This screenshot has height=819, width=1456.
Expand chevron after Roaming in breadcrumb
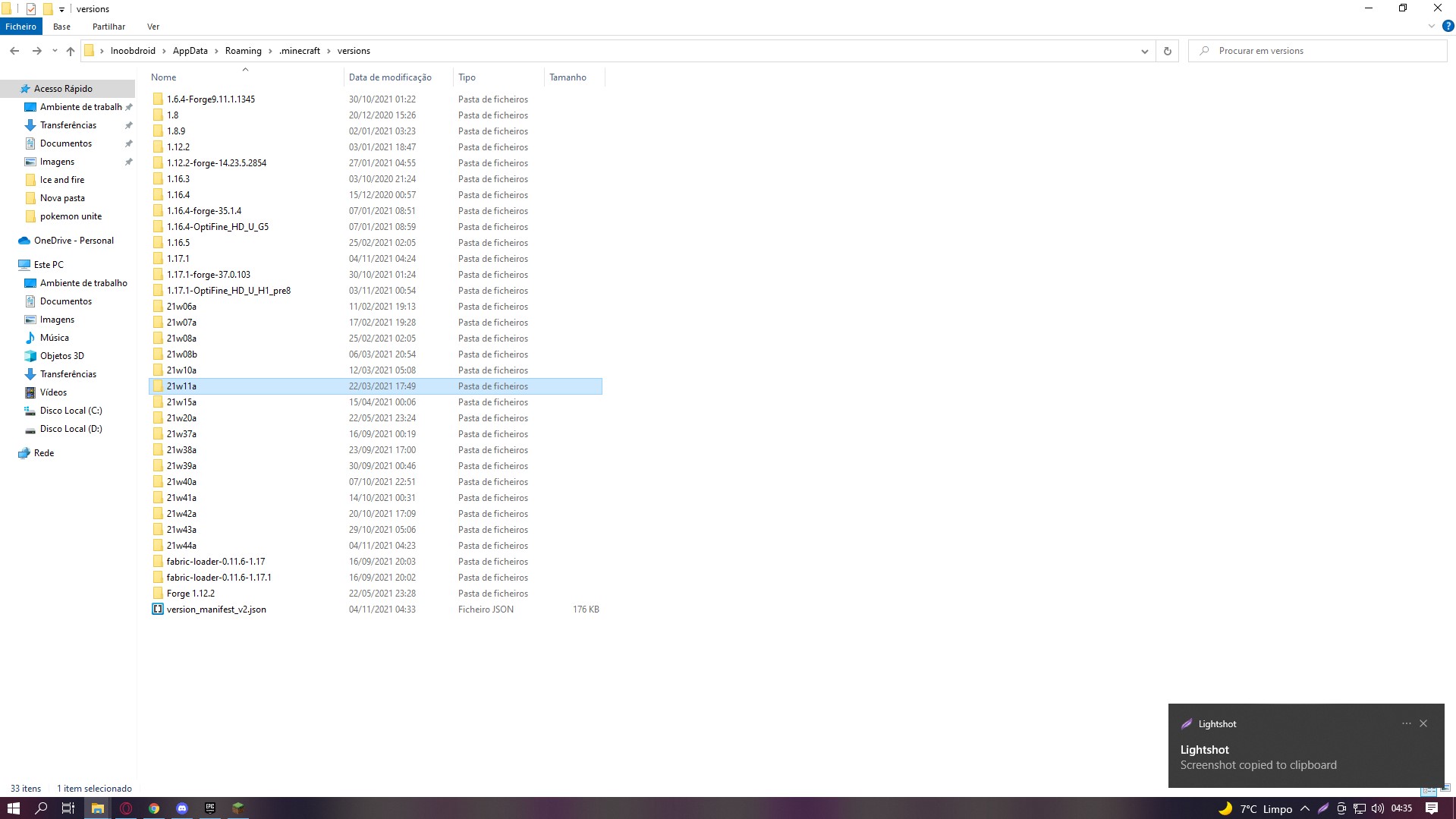click(x=270, y=51)
